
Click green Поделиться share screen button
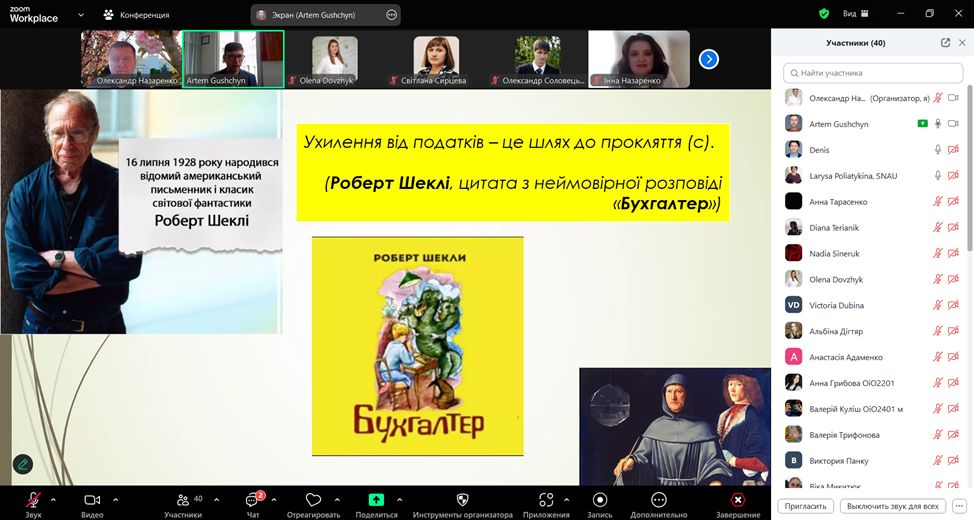point(376,504)
